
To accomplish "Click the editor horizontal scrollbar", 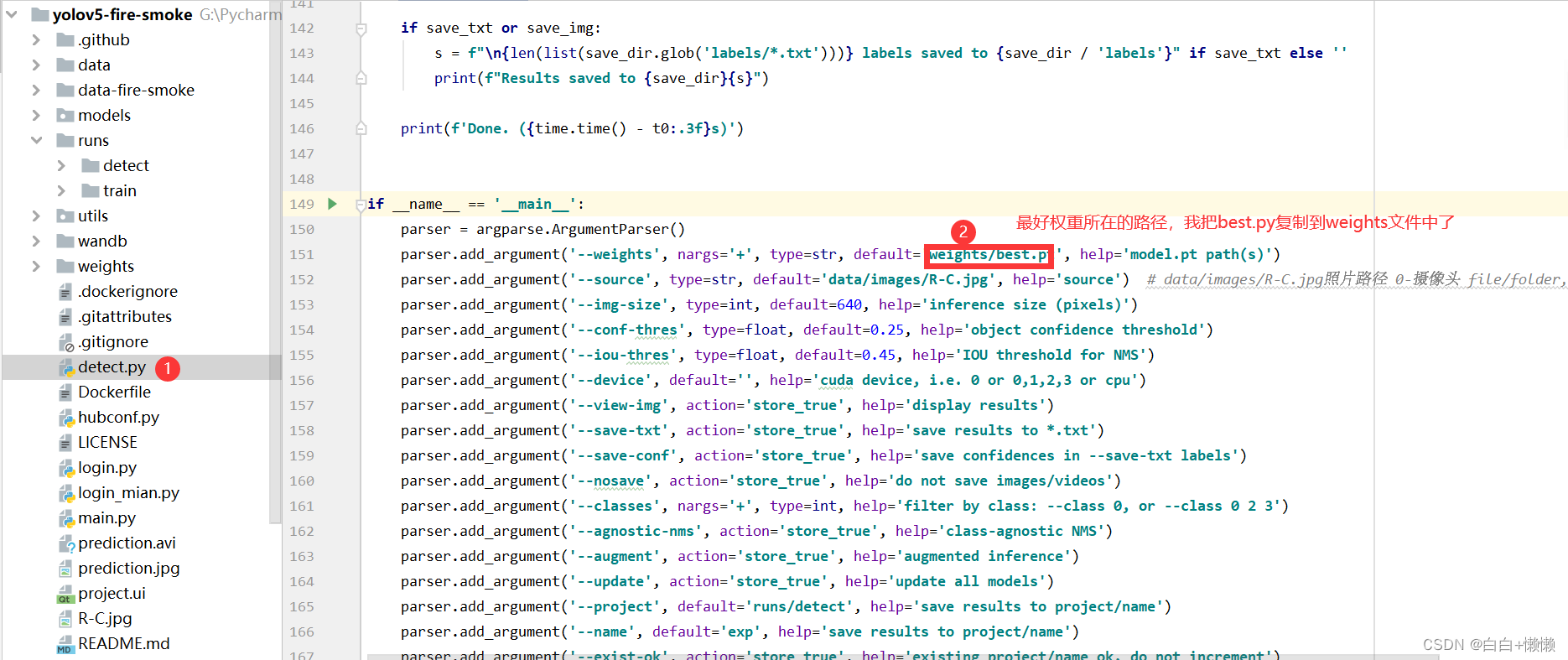I will click(903, 657).
